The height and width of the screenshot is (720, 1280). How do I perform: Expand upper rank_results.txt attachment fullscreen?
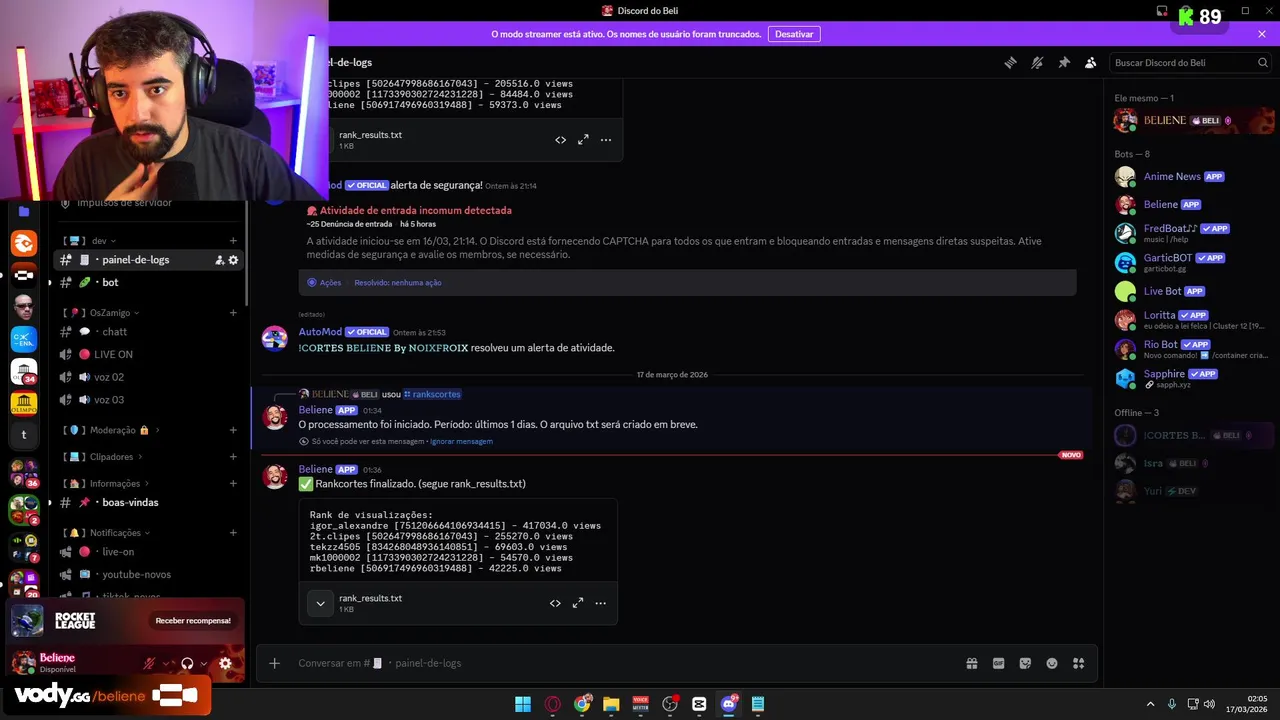point(583,140)
